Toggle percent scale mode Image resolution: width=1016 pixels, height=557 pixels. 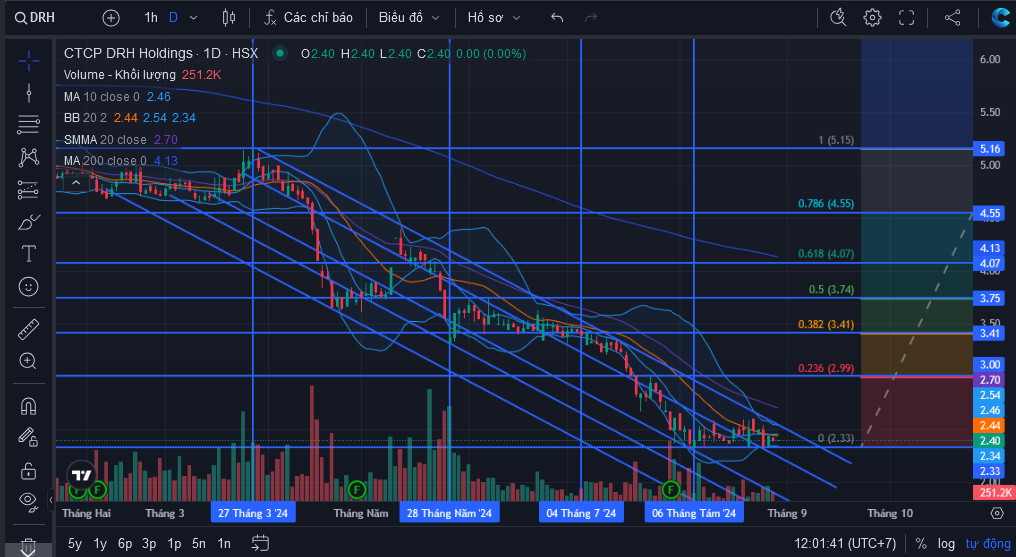pos(921,543)
